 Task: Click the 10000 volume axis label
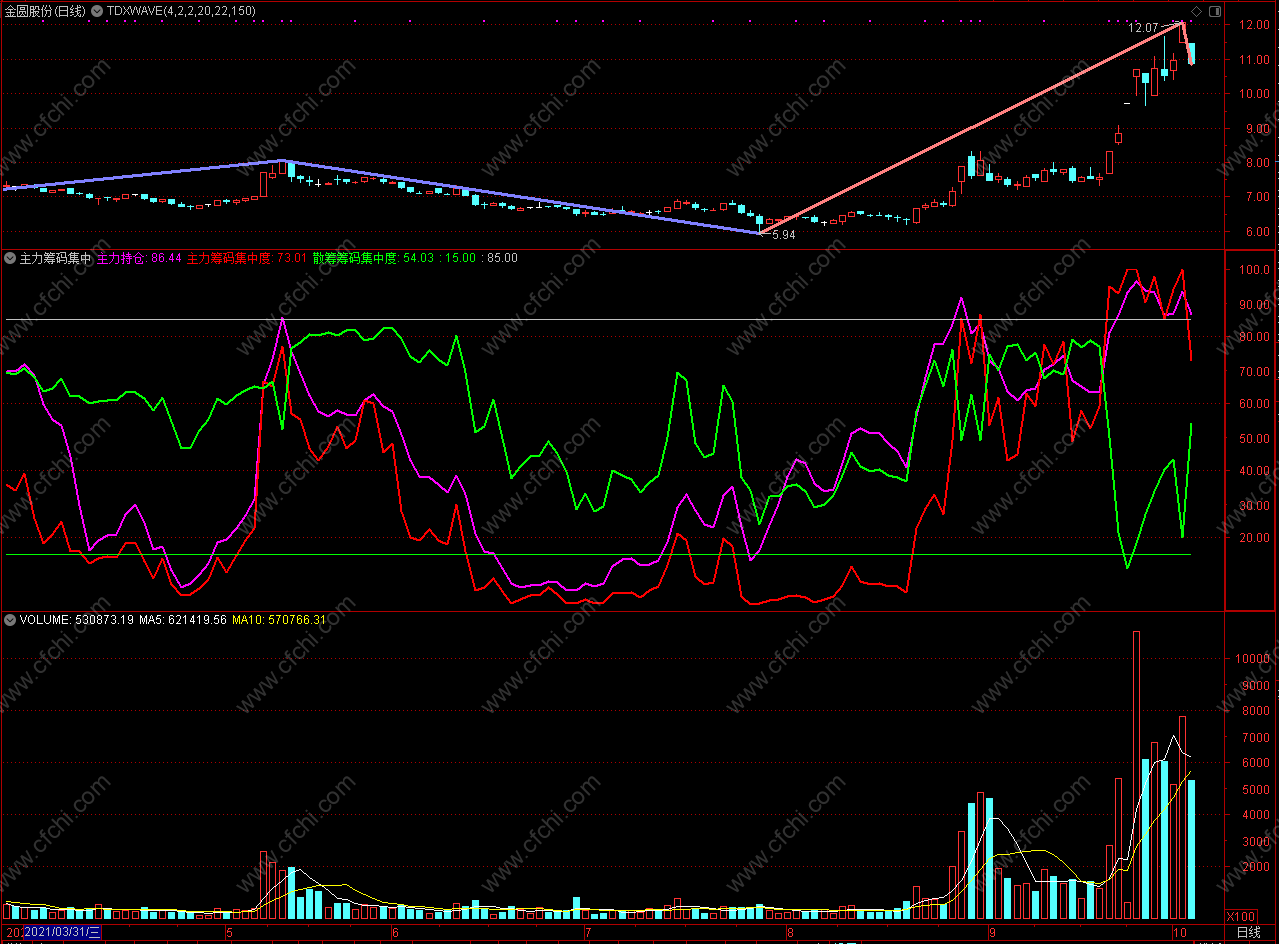[1254, 659]
